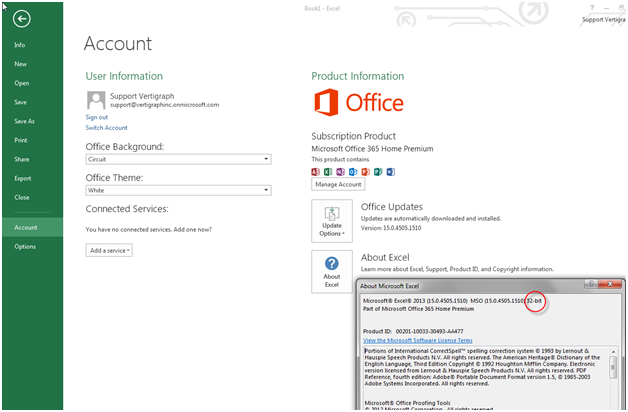
Task: Expand the Add a service menu
Action: pos(109,250)
